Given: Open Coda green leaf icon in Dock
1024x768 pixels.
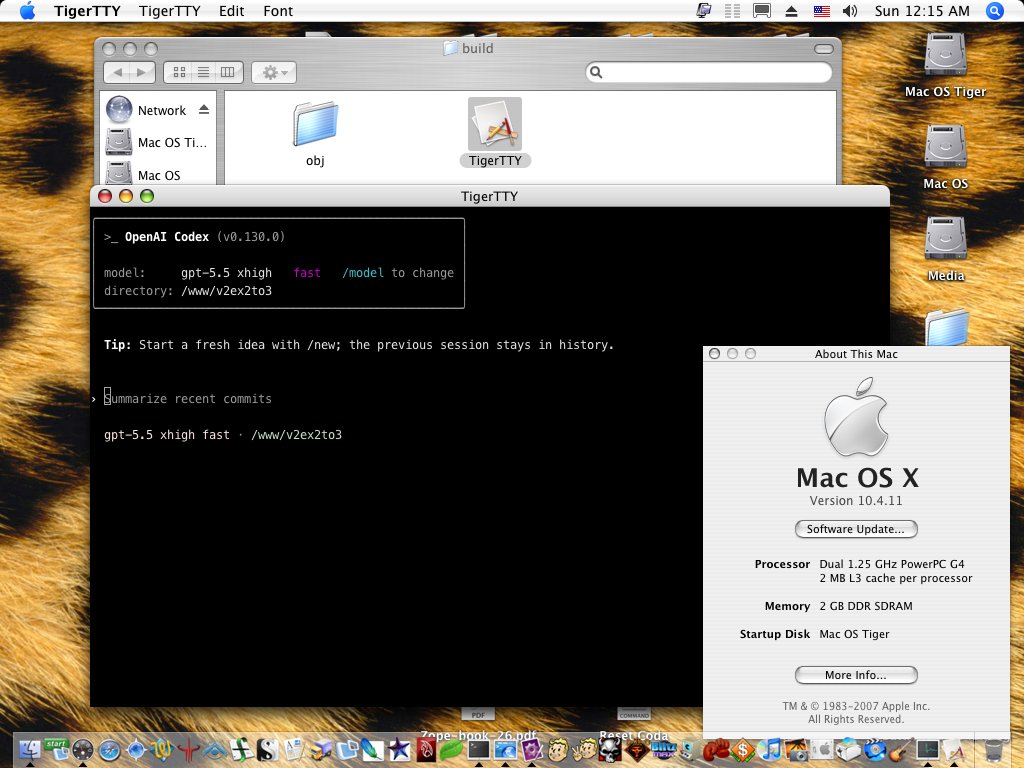Looking at the screenshot, I should (x=451, y=750).
